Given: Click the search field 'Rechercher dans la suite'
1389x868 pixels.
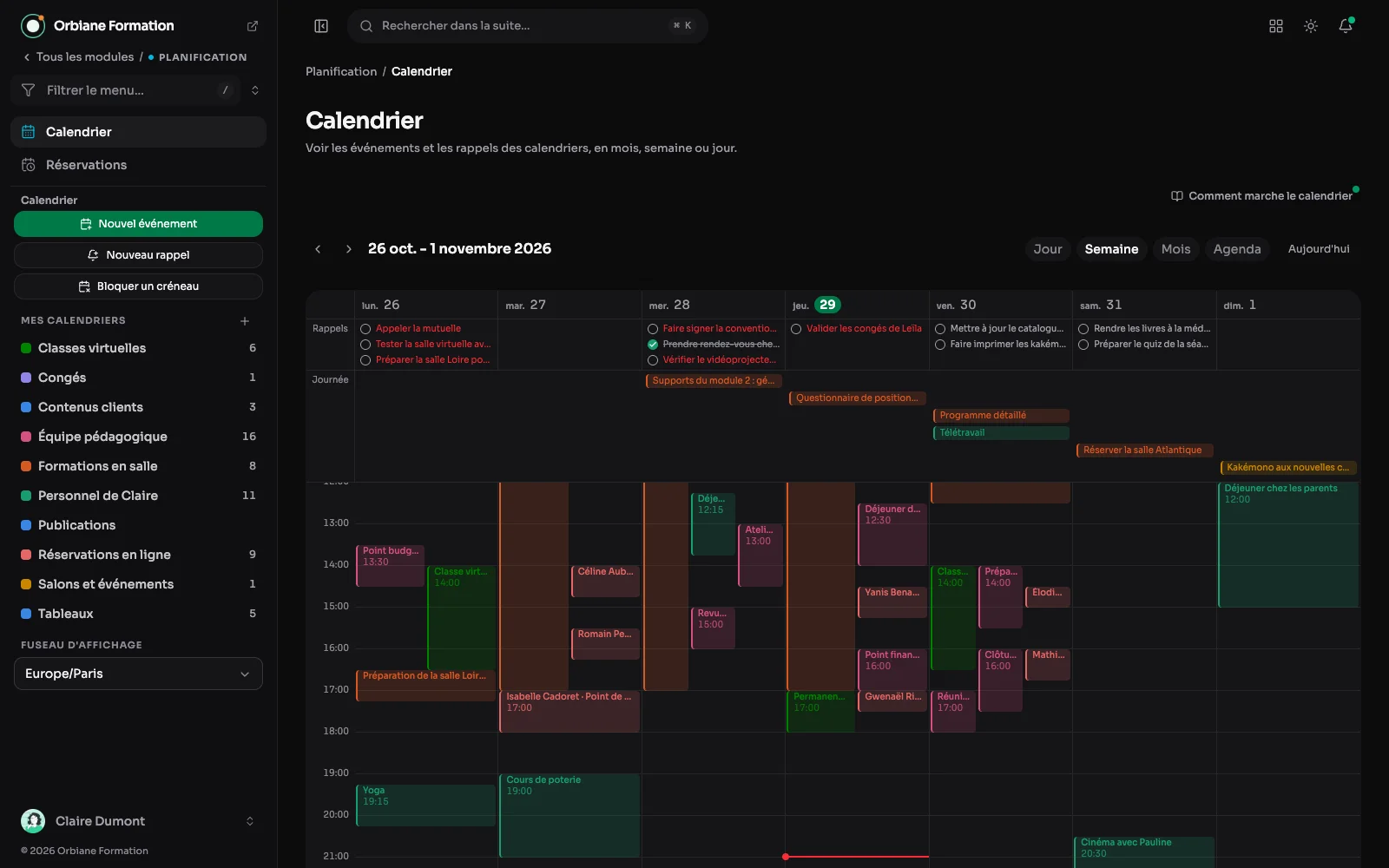Looking at the screenshot, I should click(x=527, y=26).
